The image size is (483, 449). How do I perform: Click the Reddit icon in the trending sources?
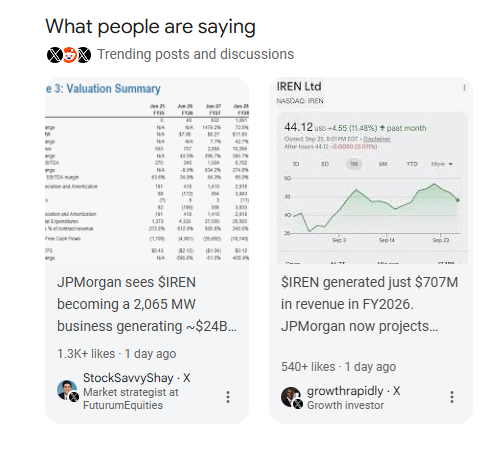[69, 55]
